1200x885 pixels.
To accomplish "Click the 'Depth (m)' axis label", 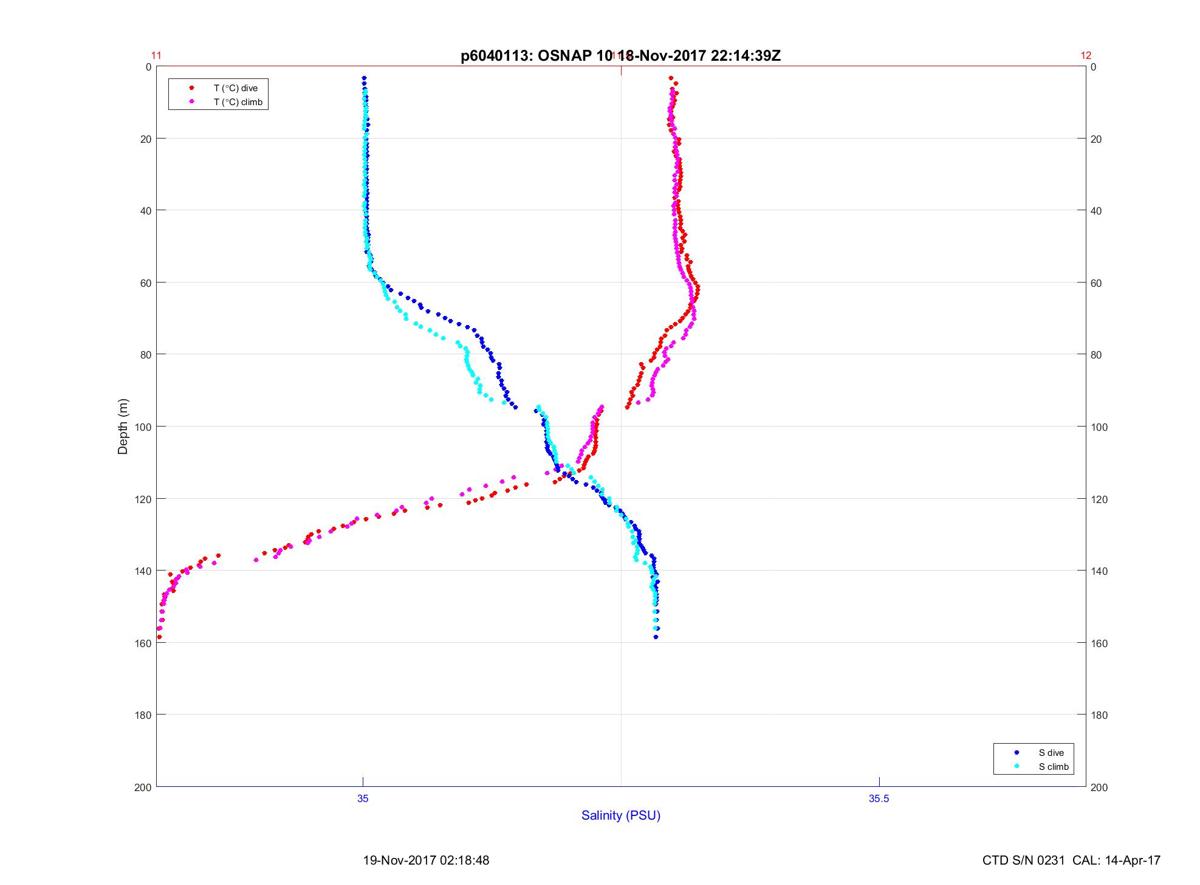I will 124,426.
